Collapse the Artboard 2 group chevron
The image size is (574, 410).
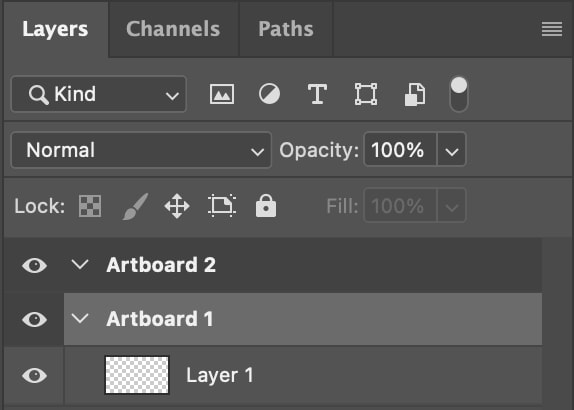pyautogui.click(x=80, y=264)
